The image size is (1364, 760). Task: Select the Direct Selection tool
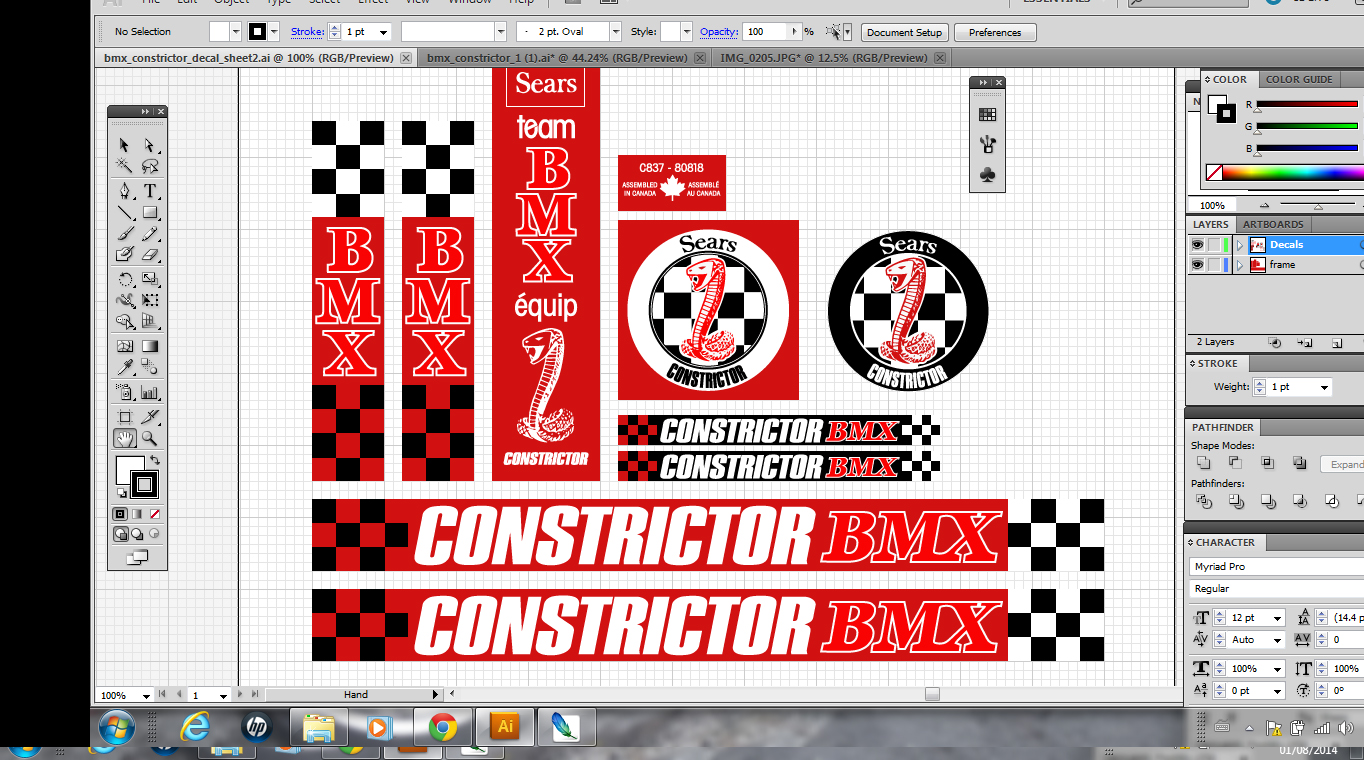point(150,145)
